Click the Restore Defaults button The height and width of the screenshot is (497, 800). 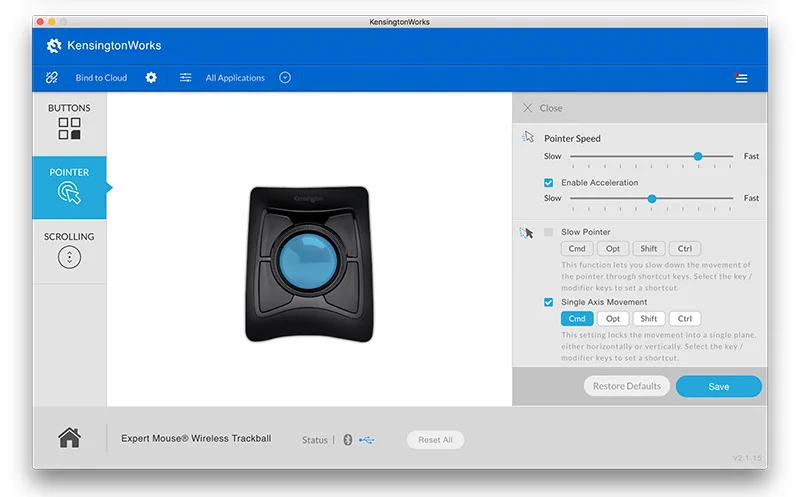point(627,386)
